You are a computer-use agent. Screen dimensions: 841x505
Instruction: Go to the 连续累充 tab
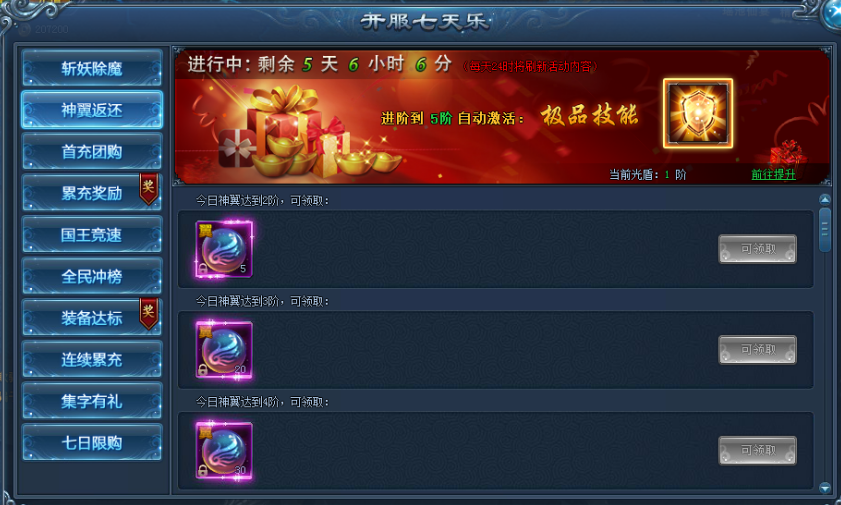tap(92, 360)
